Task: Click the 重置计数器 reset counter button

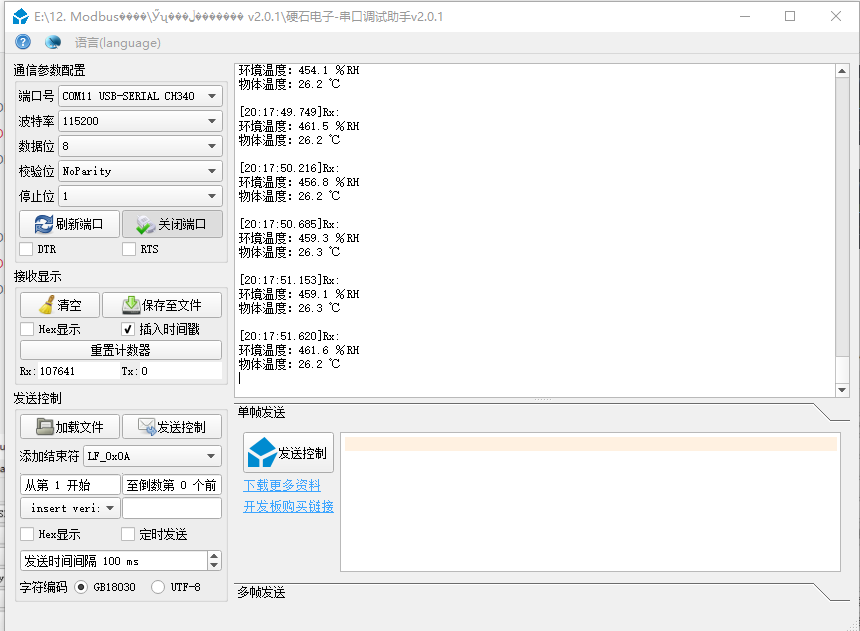Action: point(119,350)
